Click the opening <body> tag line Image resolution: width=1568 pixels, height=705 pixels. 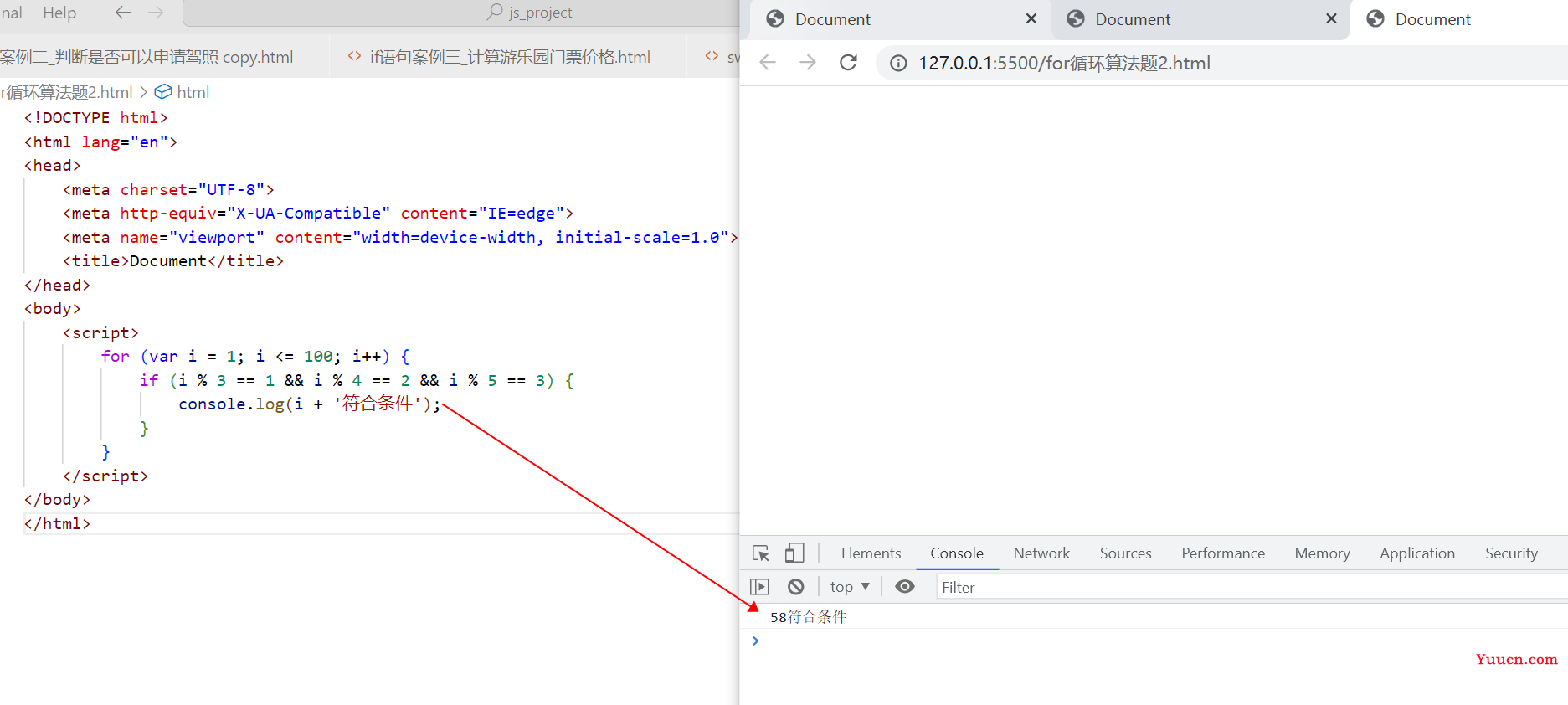pyautogui.click(x=52, y=309)
